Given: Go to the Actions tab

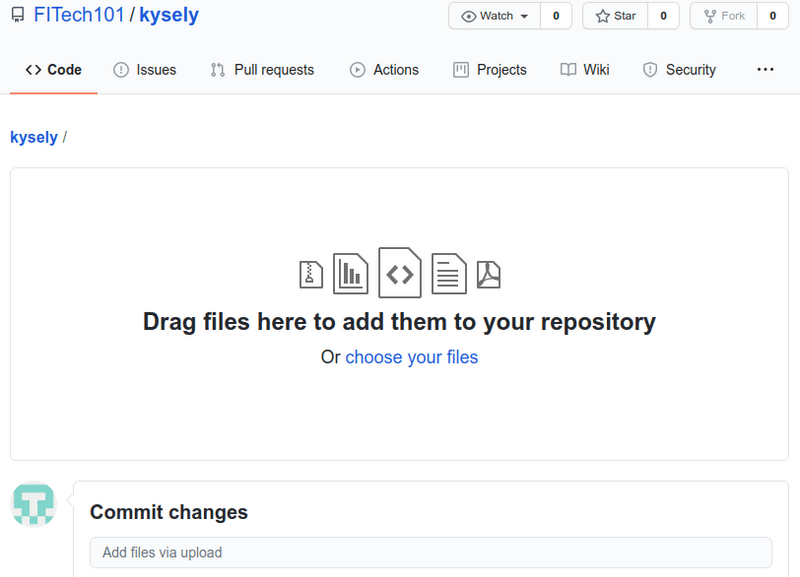Looking at the screenshot, I should coord(384,70).
